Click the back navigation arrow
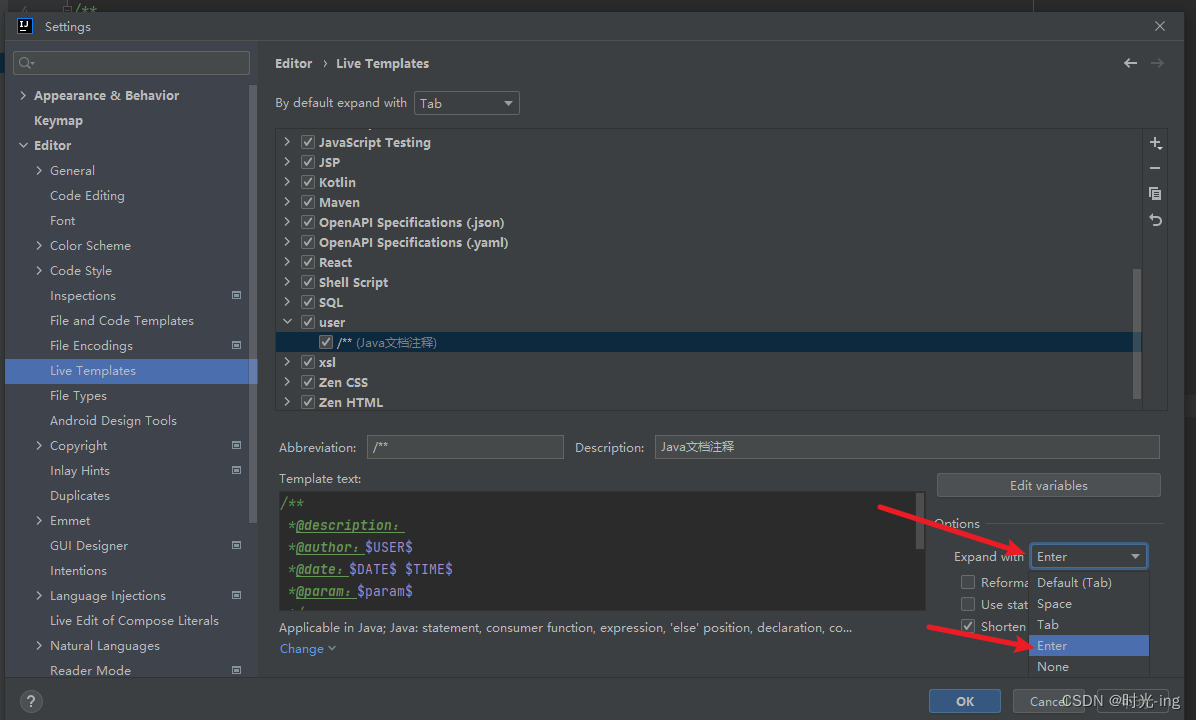This screenshot has width=1196, height=720. [x=1130, y=63]
